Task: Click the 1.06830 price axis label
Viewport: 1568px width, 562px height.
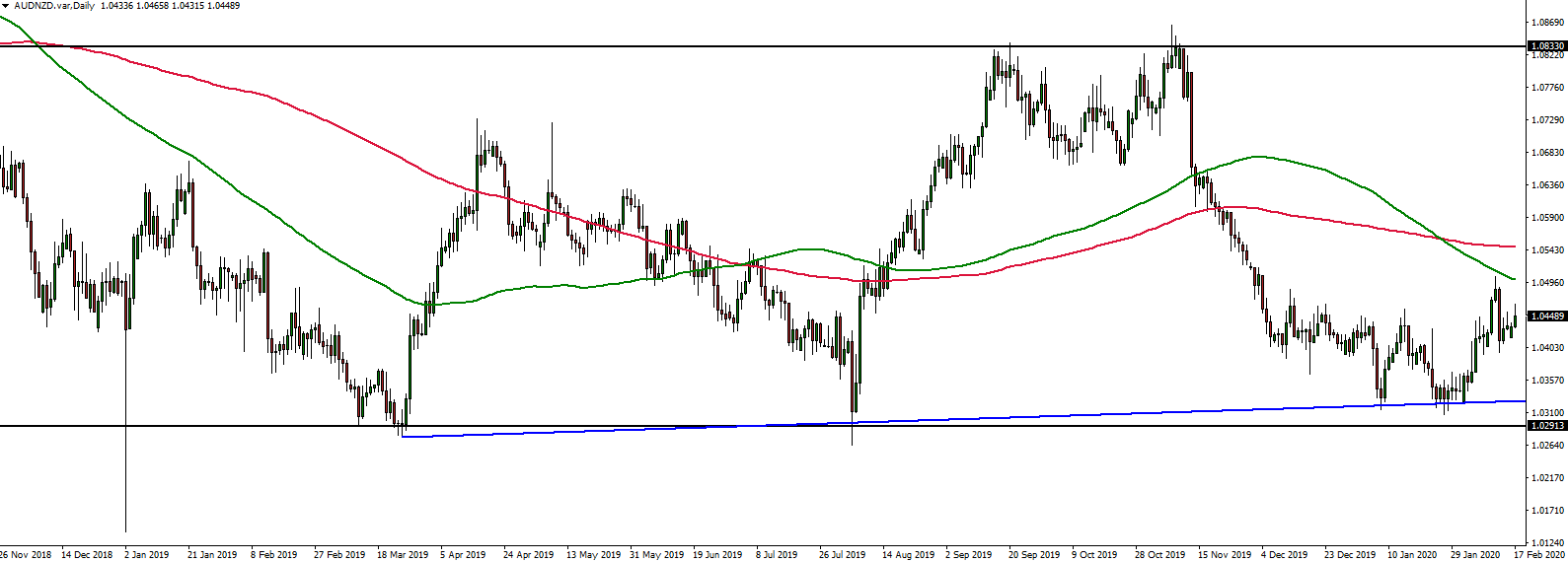Action: [1546, 153]
